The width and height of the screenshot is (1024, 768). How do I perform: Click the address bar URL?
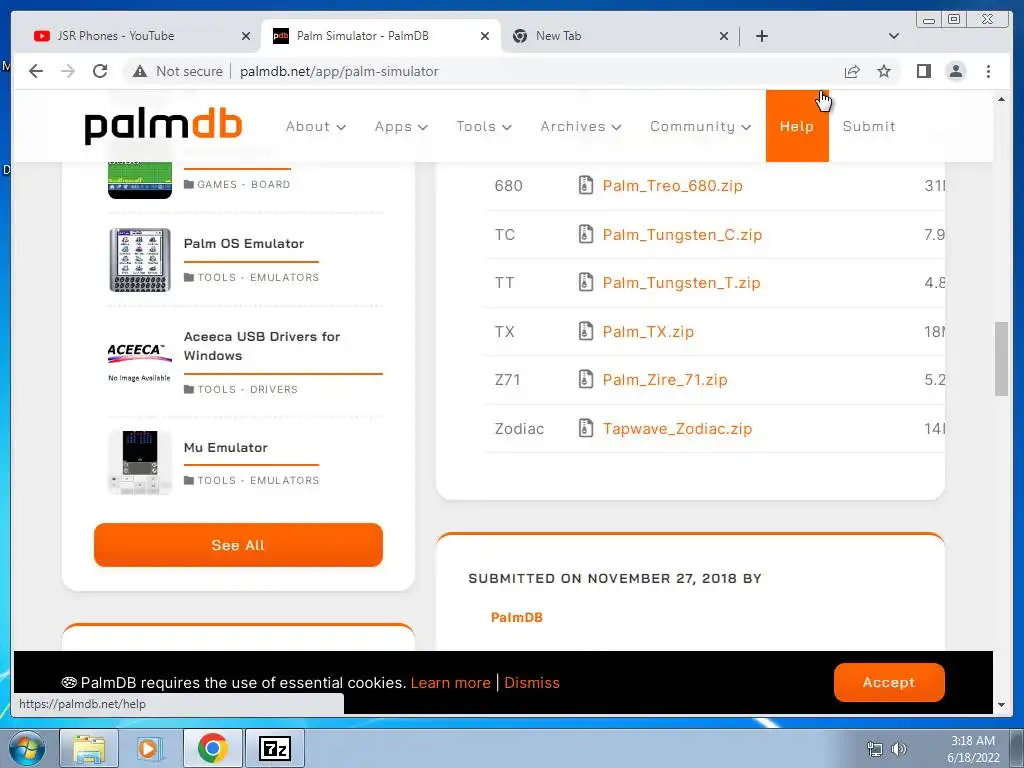pyautogui.click(x=339, y=71)
